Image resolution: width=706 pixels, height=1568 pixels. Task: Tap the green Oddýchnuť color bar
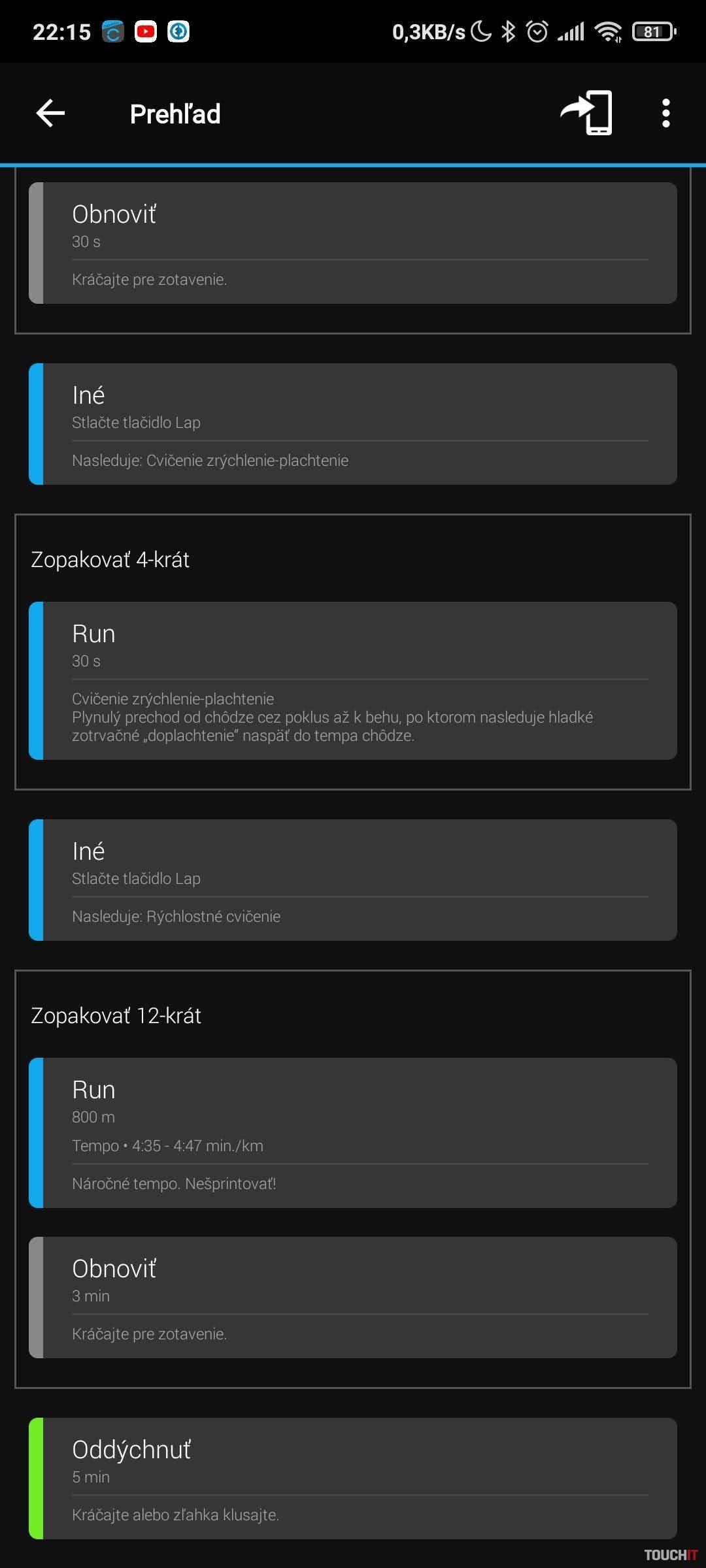point(36,1478)
